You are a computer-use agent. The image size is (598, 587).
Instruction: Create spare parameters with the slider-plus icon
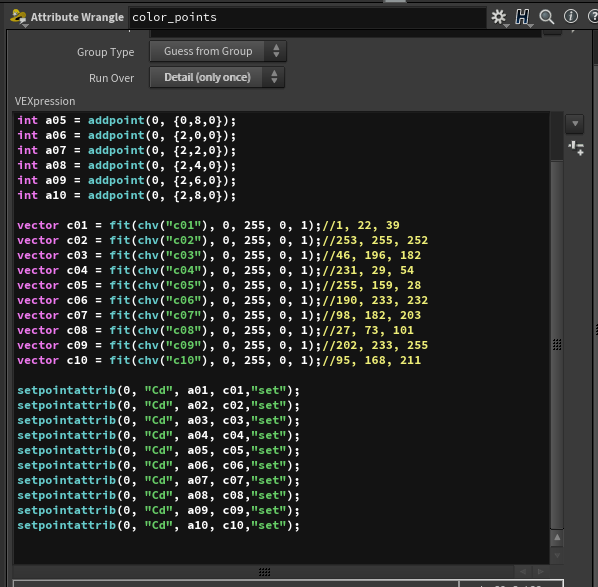[x=575, y=148]
